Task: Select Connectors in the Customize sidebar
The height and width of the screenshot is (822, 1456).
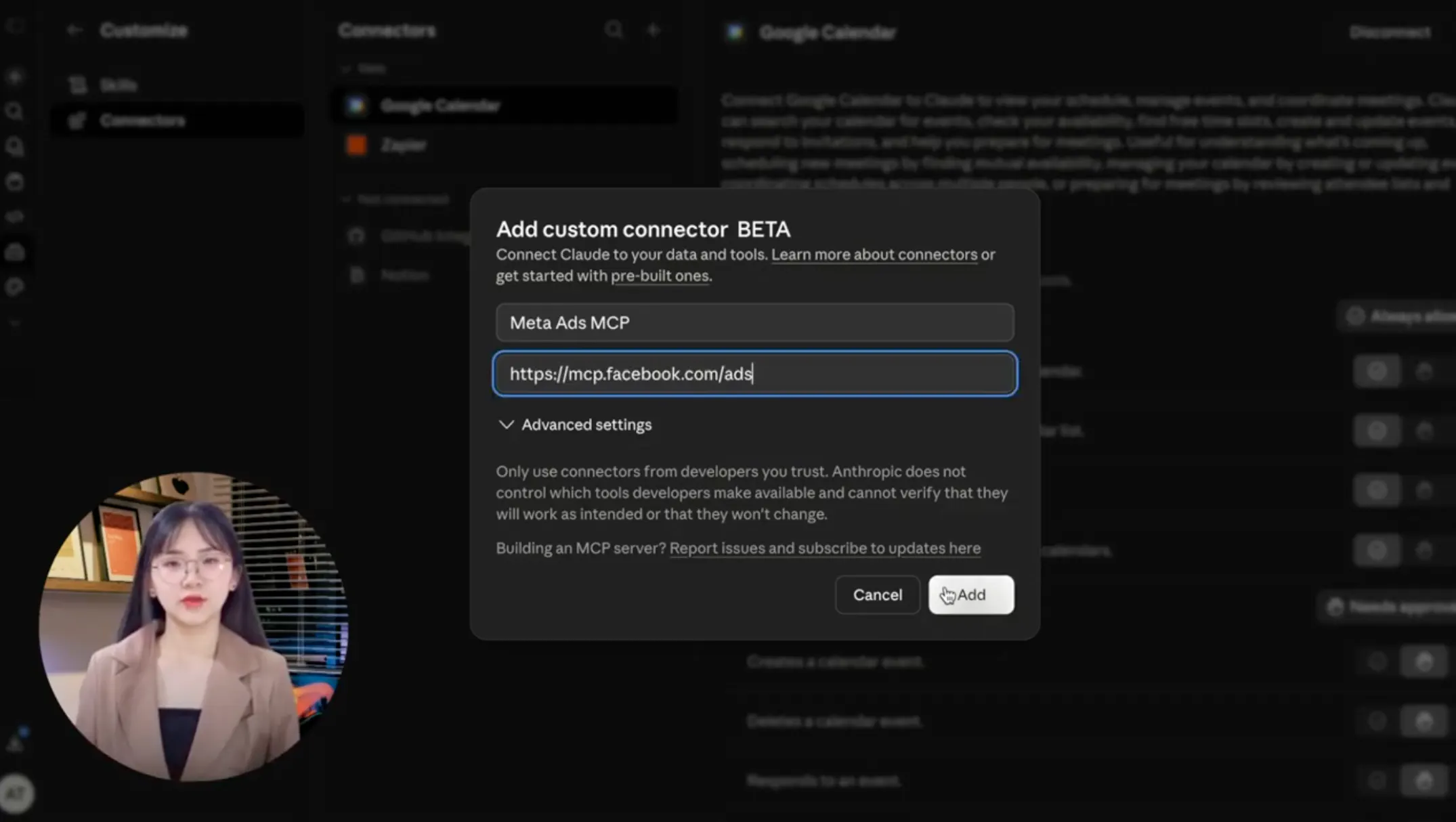Action: (176, 121)
